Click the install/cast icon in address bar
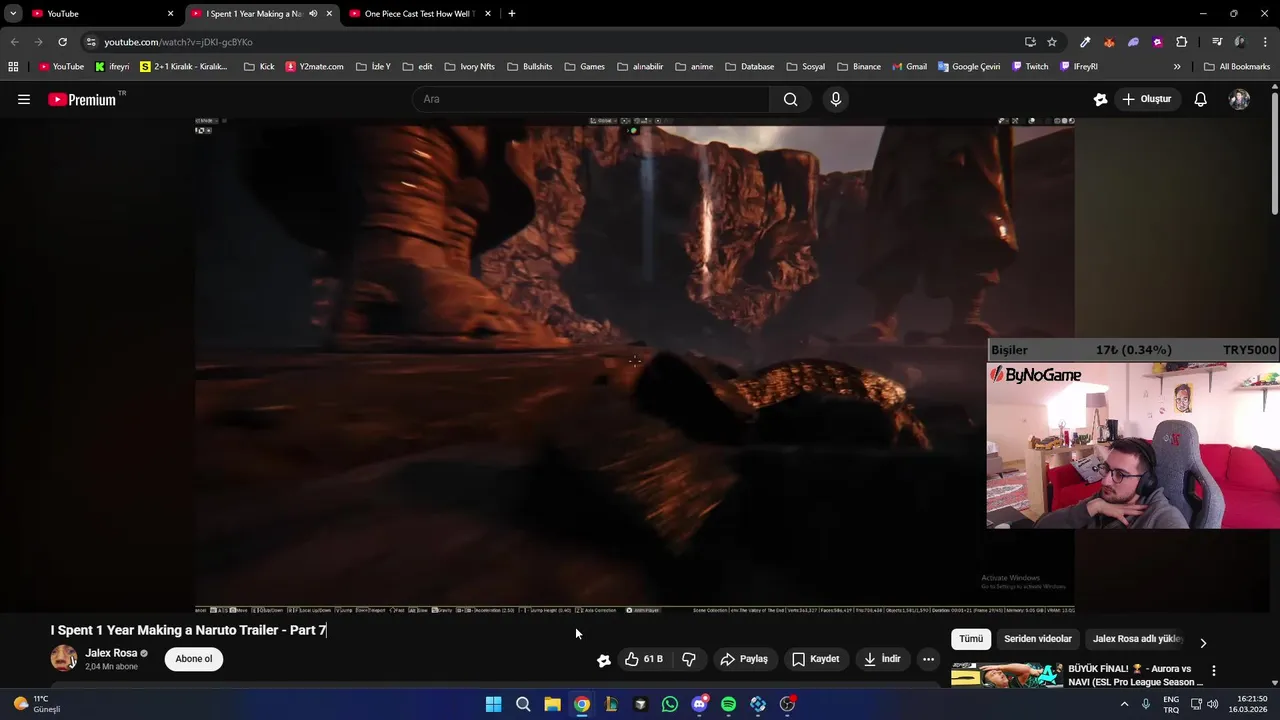Image resolution: width=1280 pixels, height=720 pixels. point(1030,42)
